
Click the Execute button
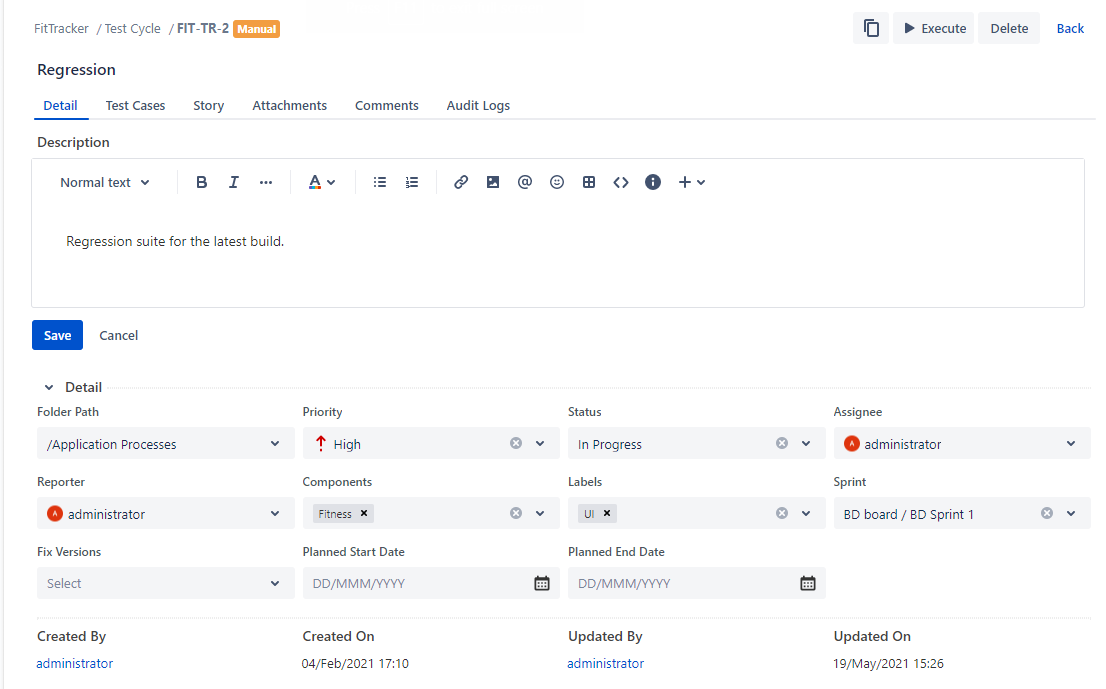[933, 27]
